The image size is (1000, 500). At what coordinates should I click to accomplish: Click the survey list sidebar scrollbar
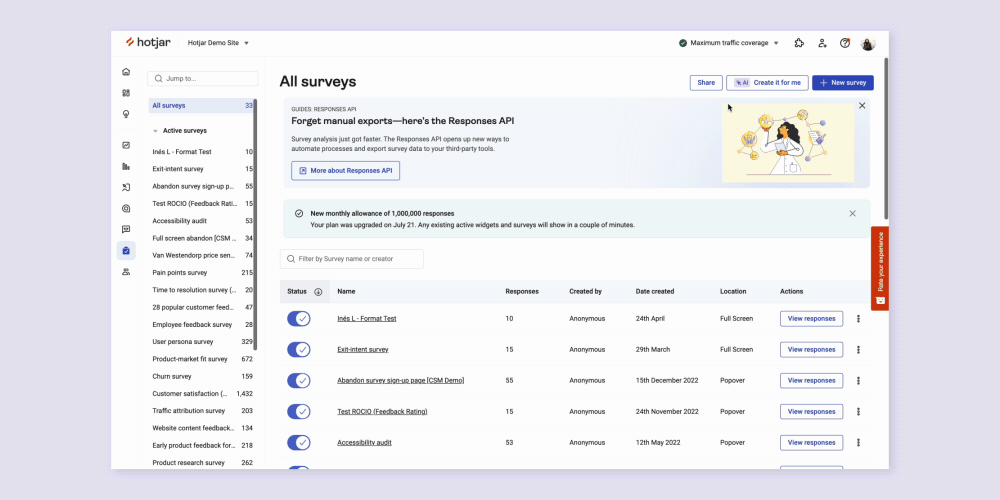point(256,223)
